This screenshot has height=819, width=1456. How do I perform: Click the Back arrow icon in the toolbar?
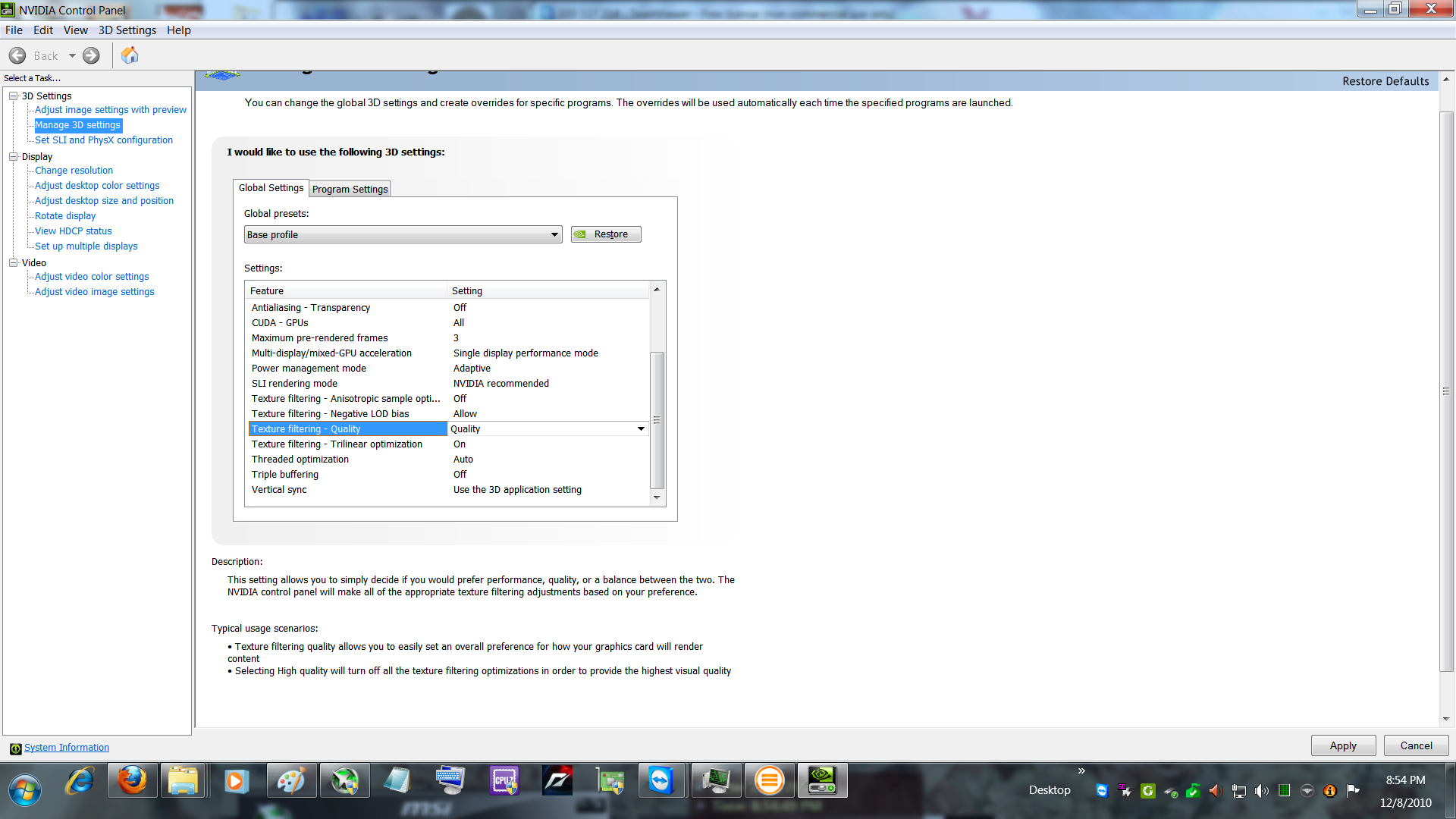17,55
